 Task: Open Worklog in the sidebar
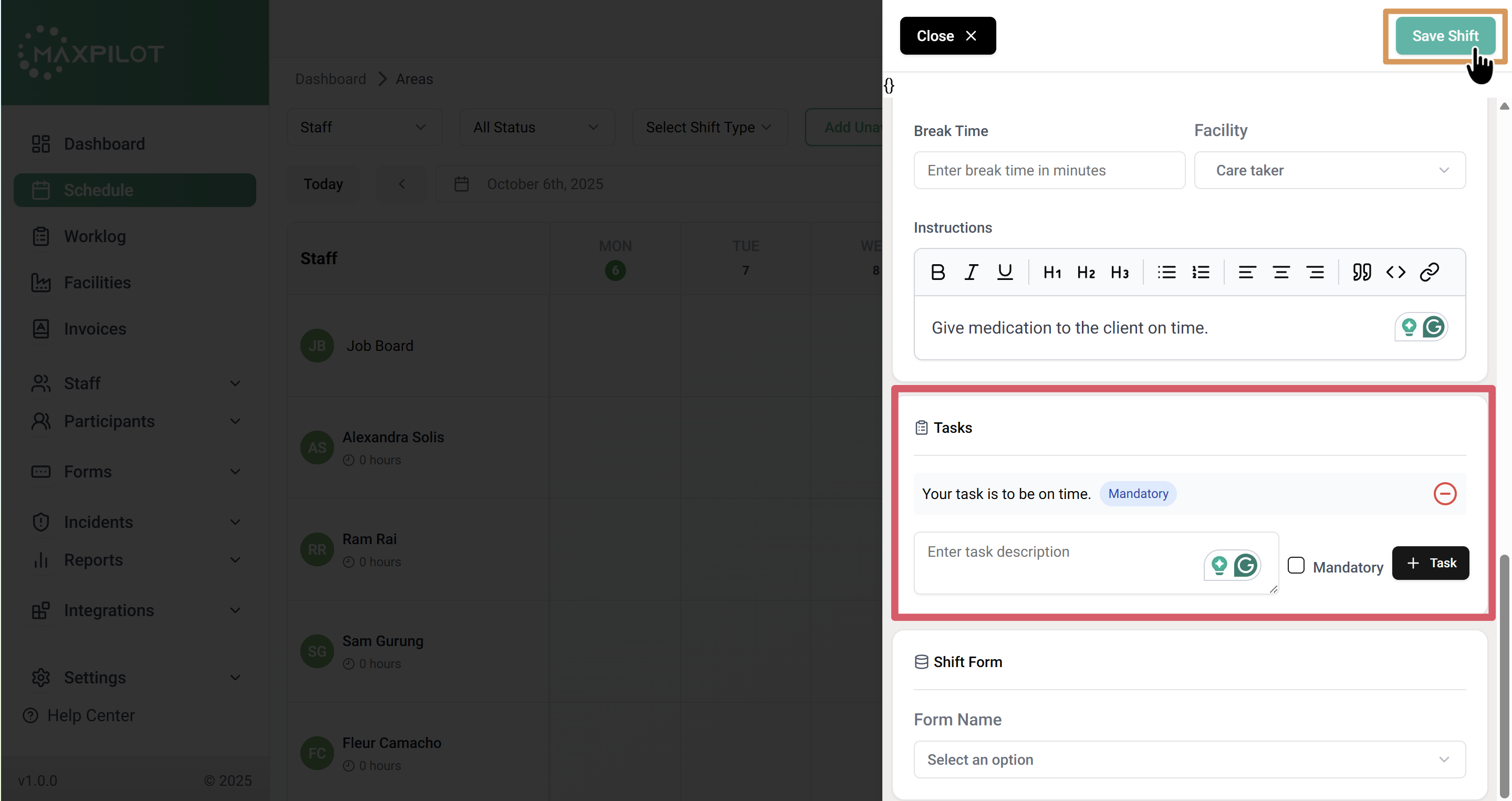95,236
